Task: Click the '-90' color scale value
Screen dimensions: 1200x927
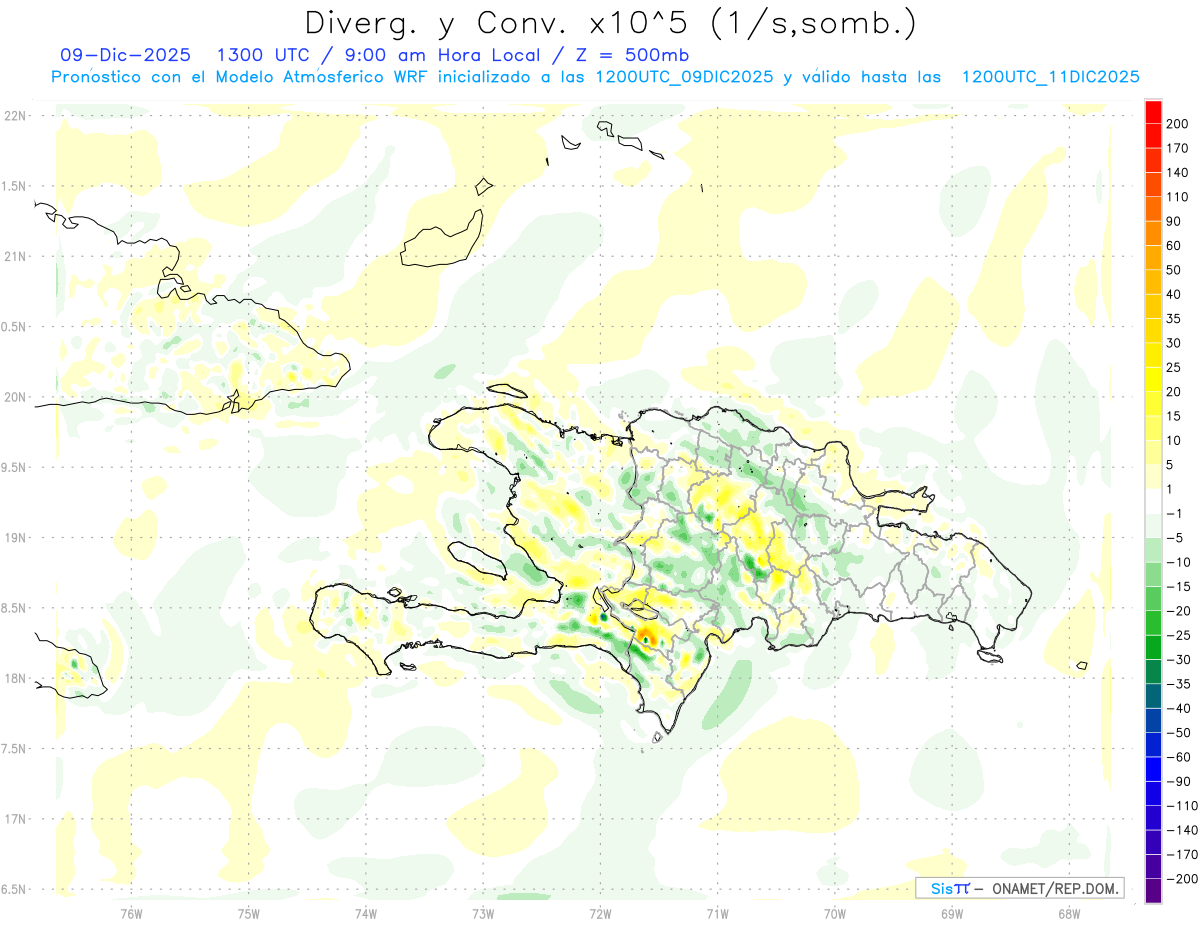Action: click(1177, 781)
